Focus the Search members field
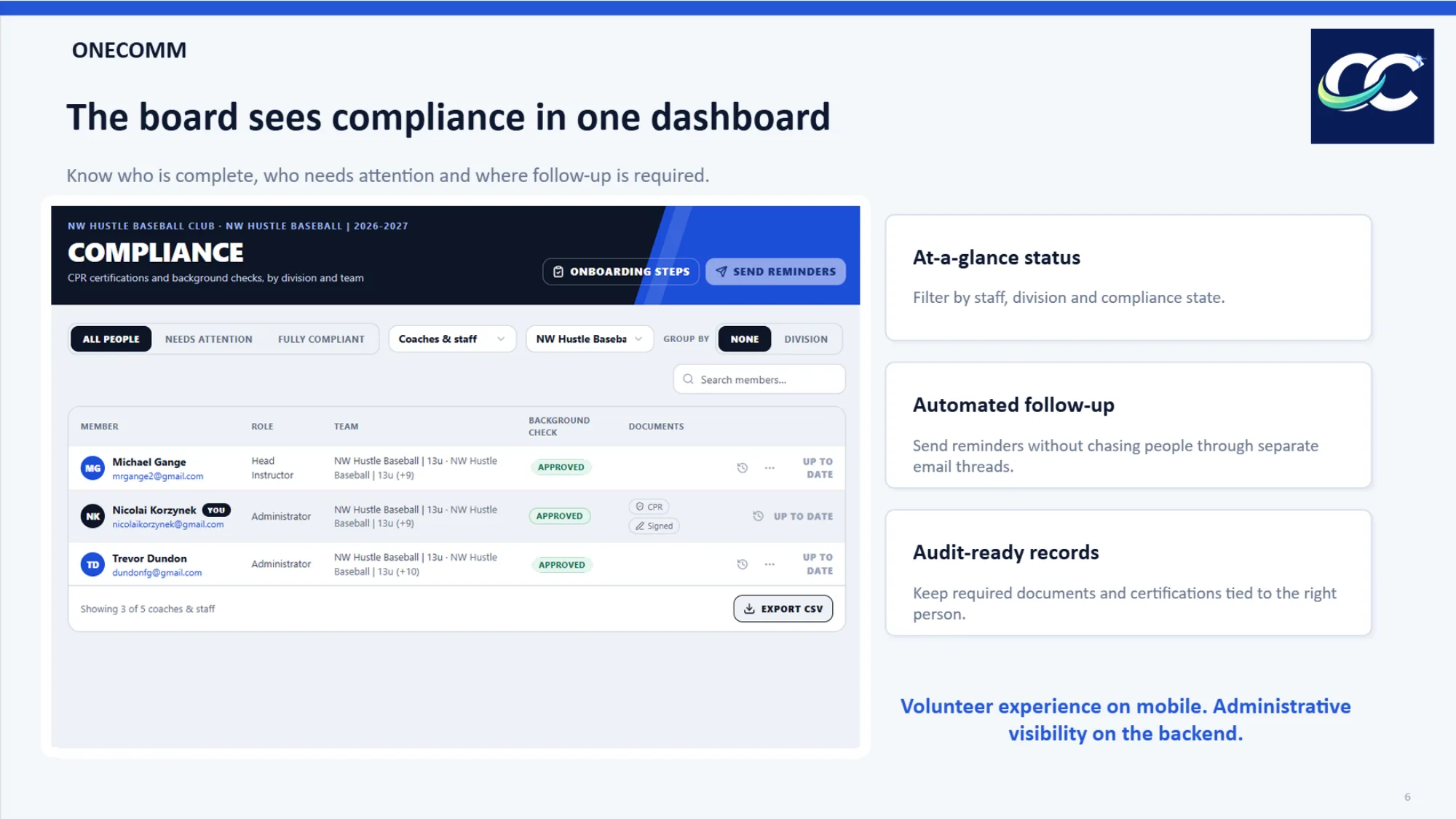The image size is (1456, 819). click(x=759, y=379)
